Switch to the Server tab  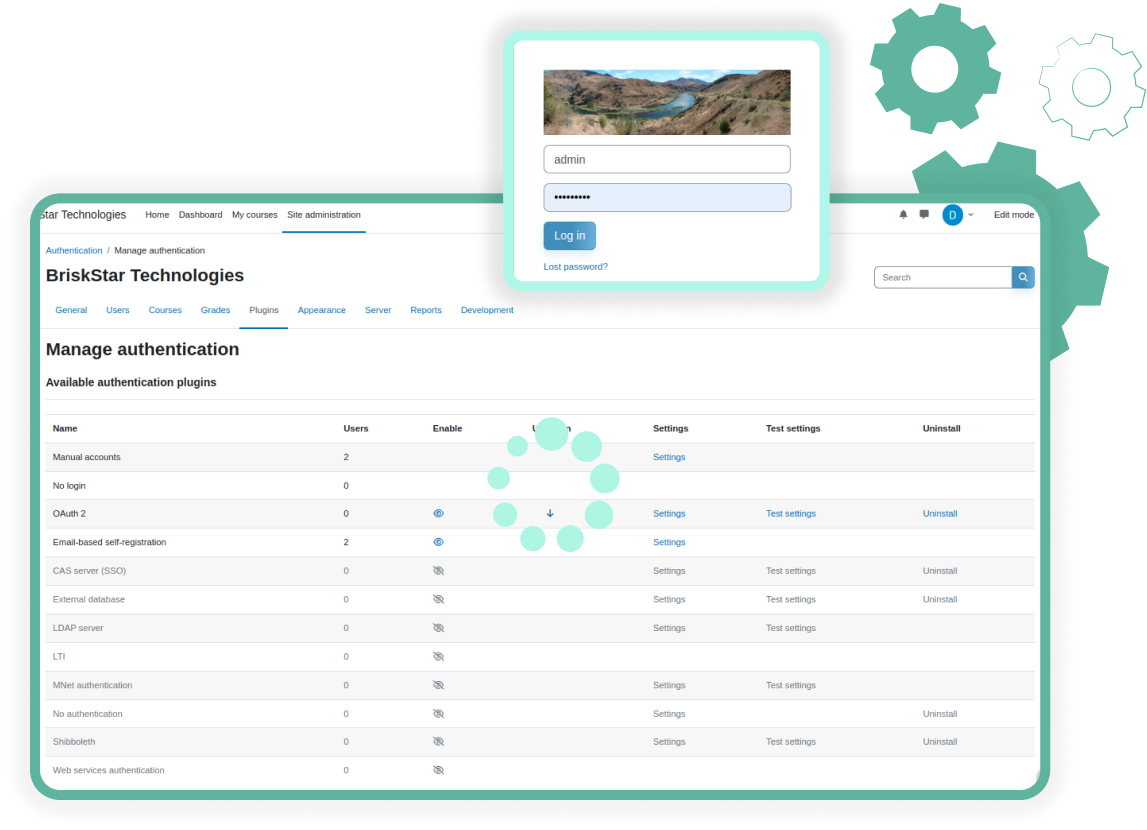click(377, 310)
